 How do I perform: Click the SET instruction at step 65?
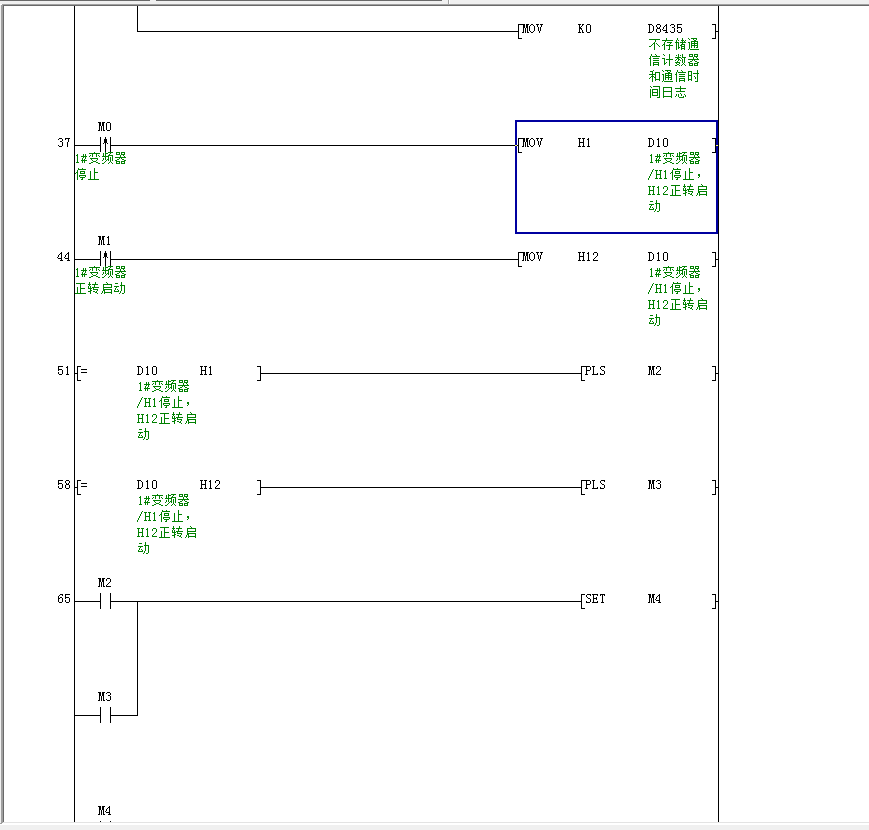point(595,599)
